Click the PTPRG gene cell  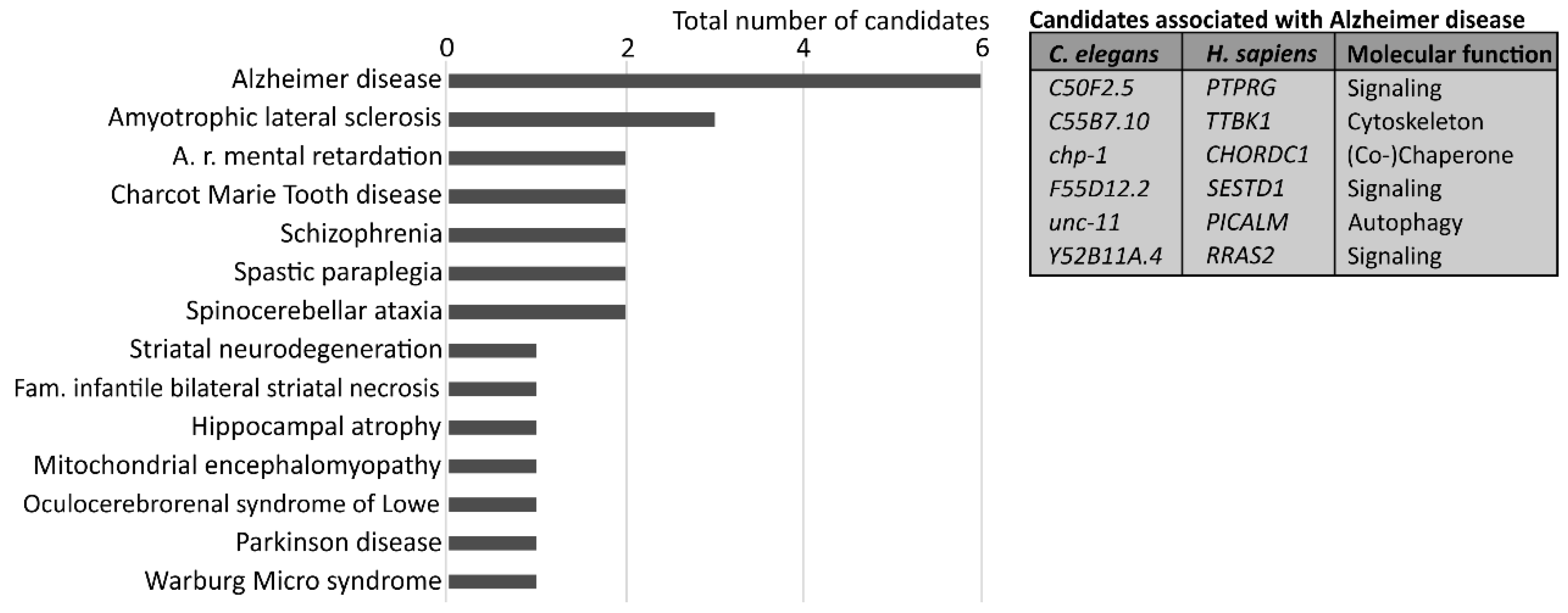pos(1241,88)
